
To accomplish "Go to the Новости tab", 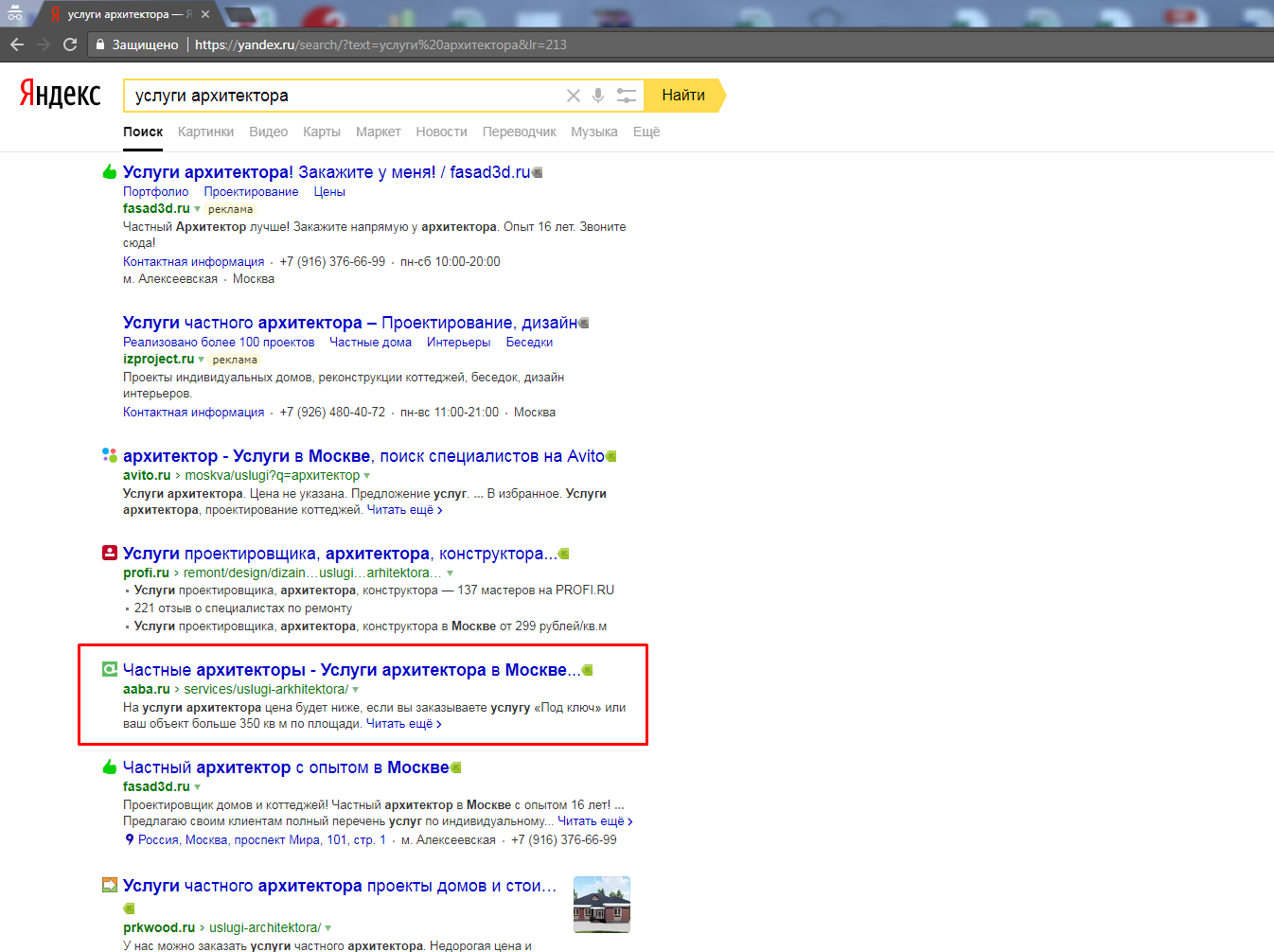I will coord(442,132).
